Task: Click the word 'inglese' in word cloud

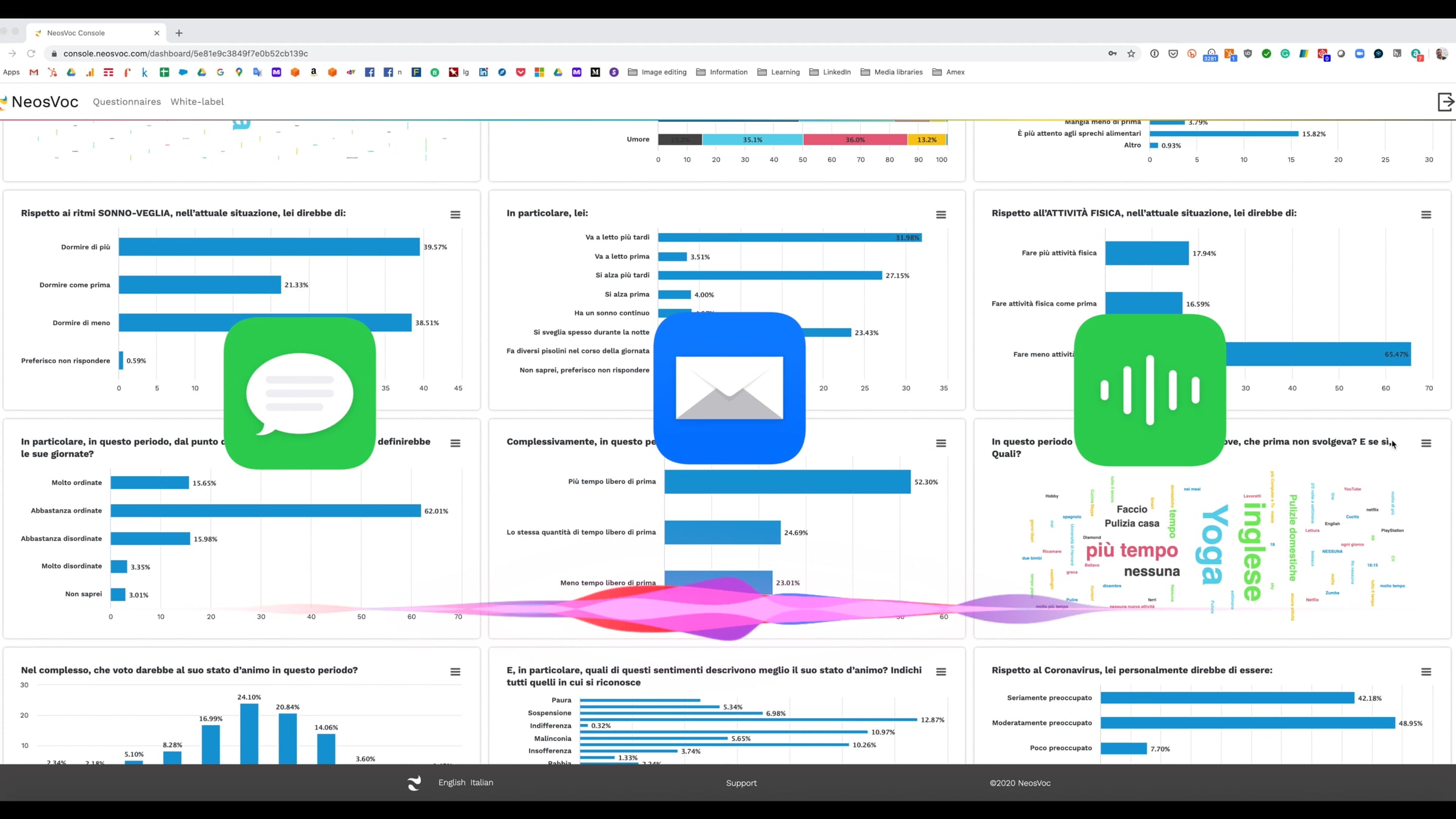Action: coord(1253,551)
